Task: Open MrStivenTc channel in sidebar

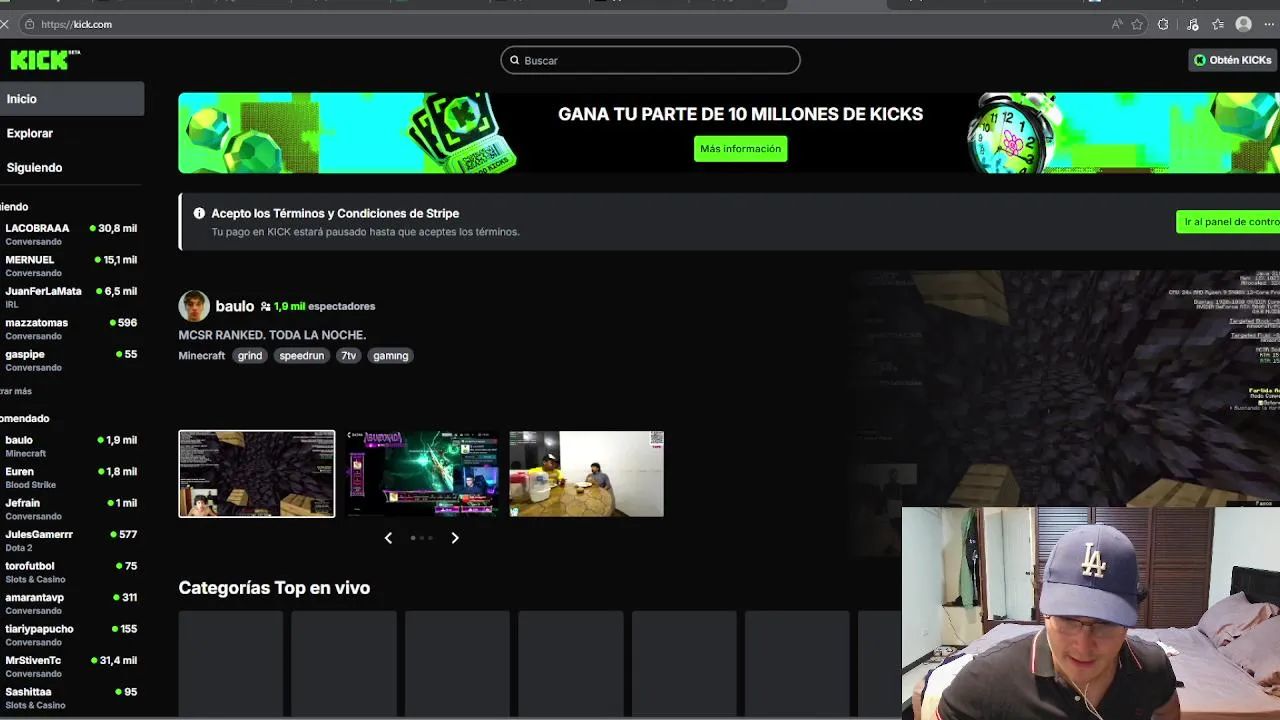Action: pos(72,666)
